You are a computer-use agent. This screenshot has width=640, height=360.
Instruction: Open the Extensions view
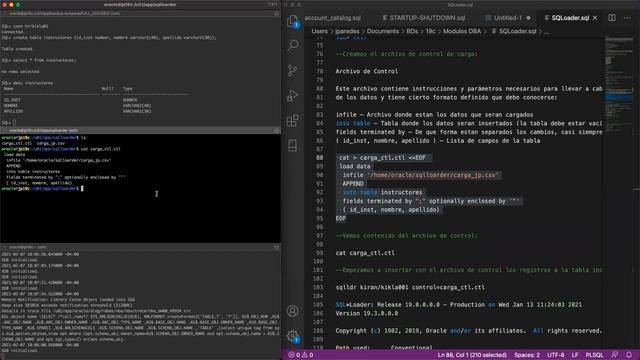coord(293,120)
